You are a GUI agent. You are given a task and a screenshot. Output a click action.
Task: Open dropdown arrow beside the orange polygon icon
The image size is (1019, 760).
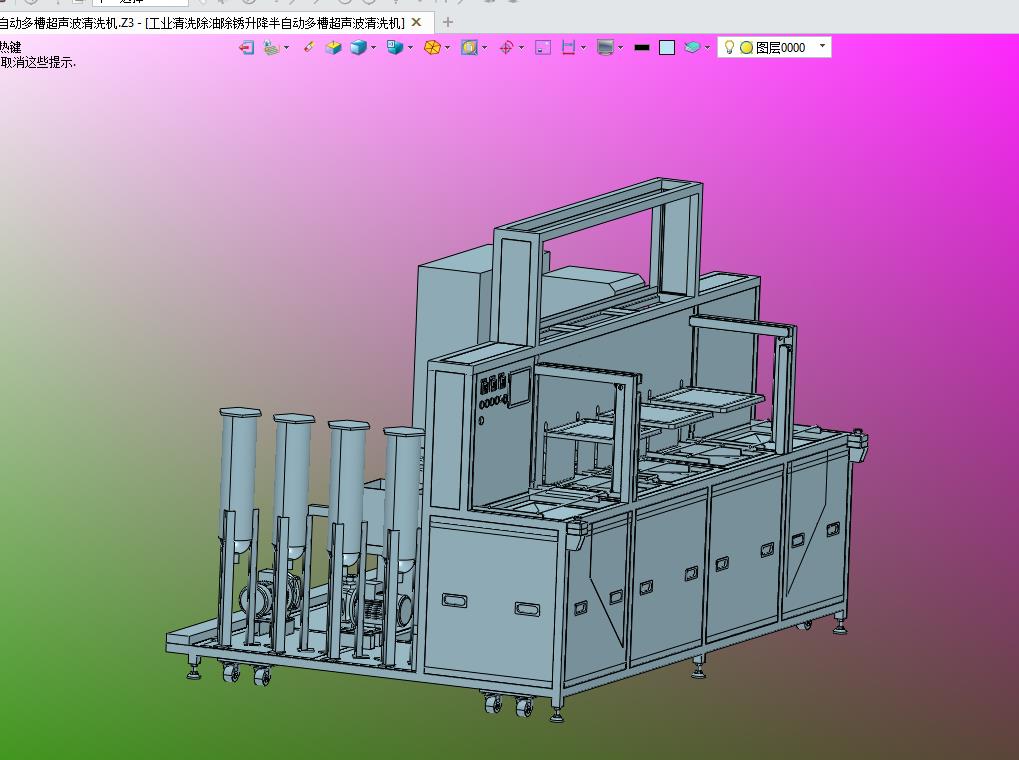[x=447, y=47]
